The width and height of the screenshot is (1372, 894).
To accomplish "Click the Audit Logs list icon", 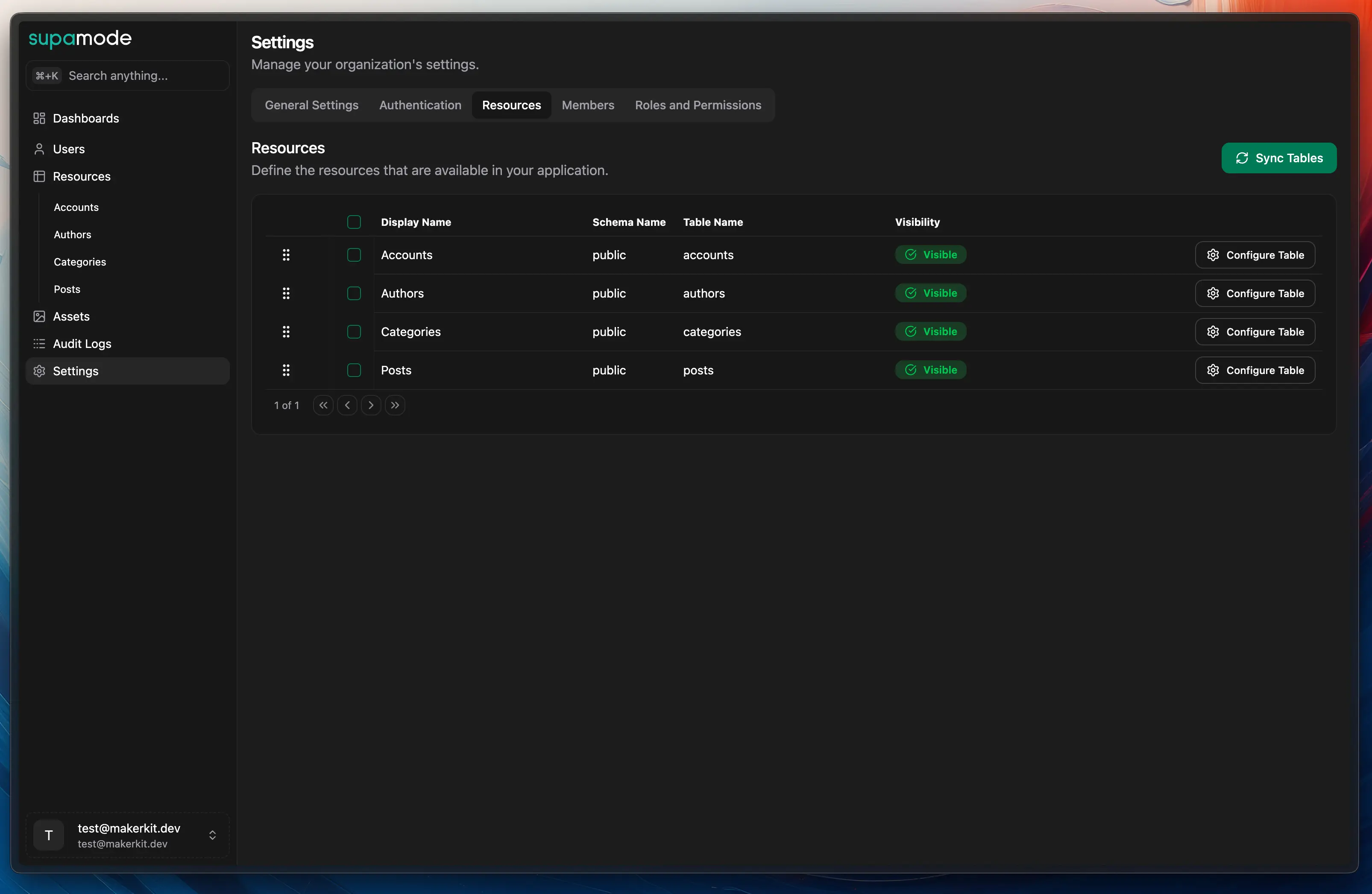I will (x=39, y=344).
